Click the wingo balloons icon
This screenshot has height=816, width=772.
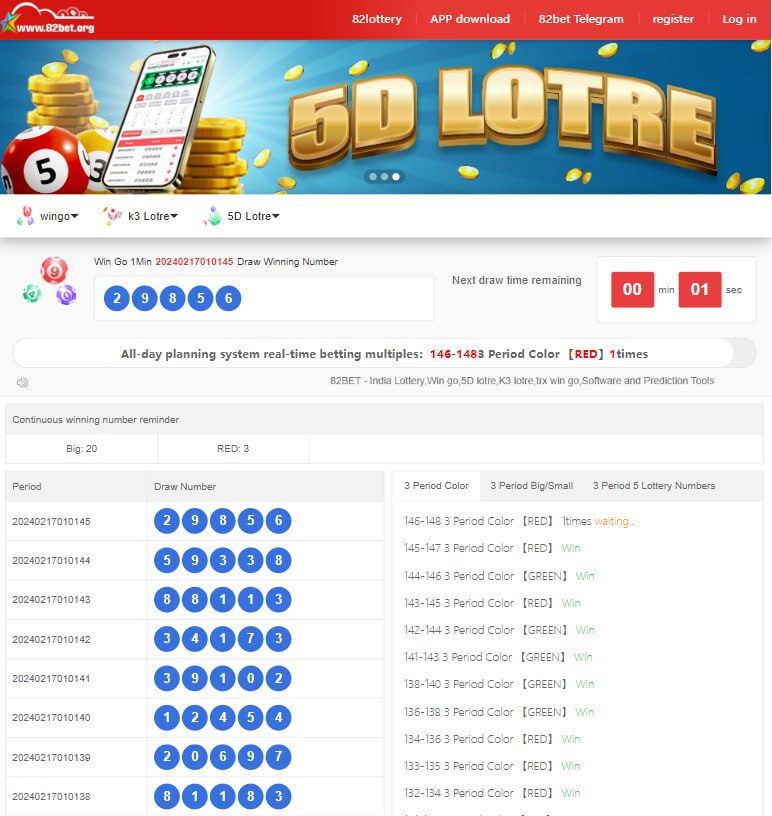point(25,215)
